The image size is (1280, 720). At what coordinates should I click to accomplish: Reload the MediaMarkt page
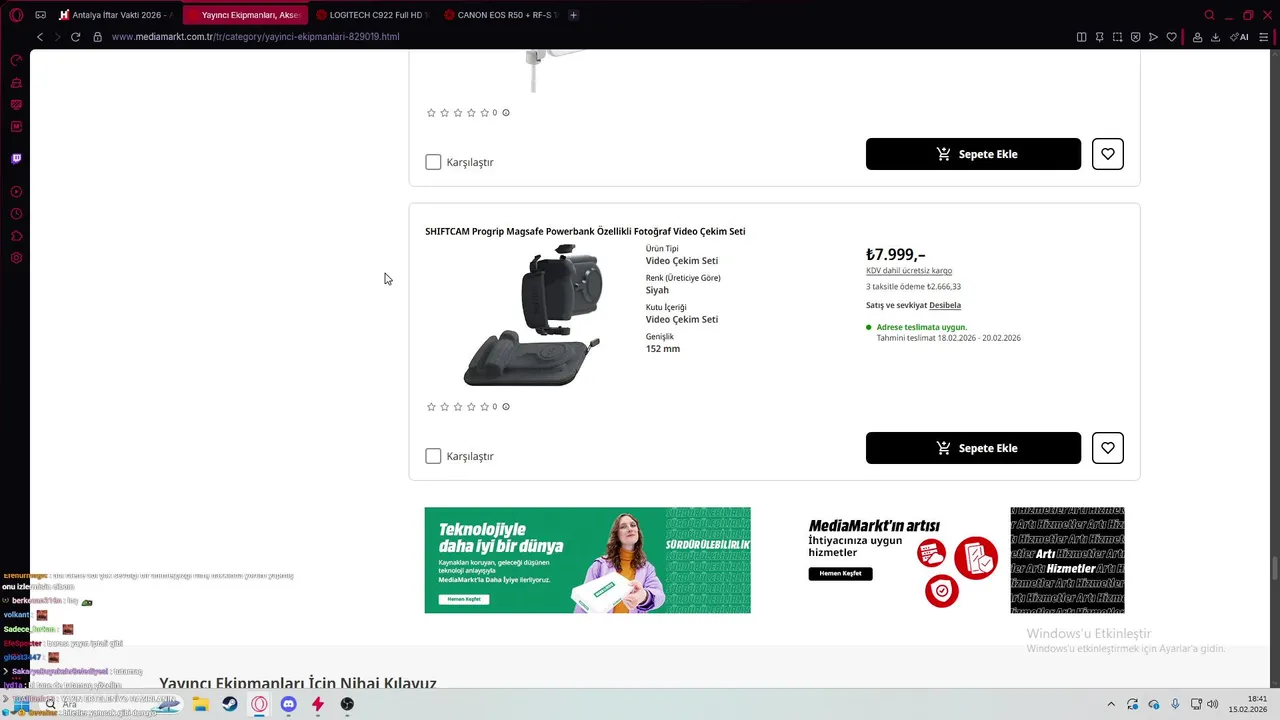75,37
